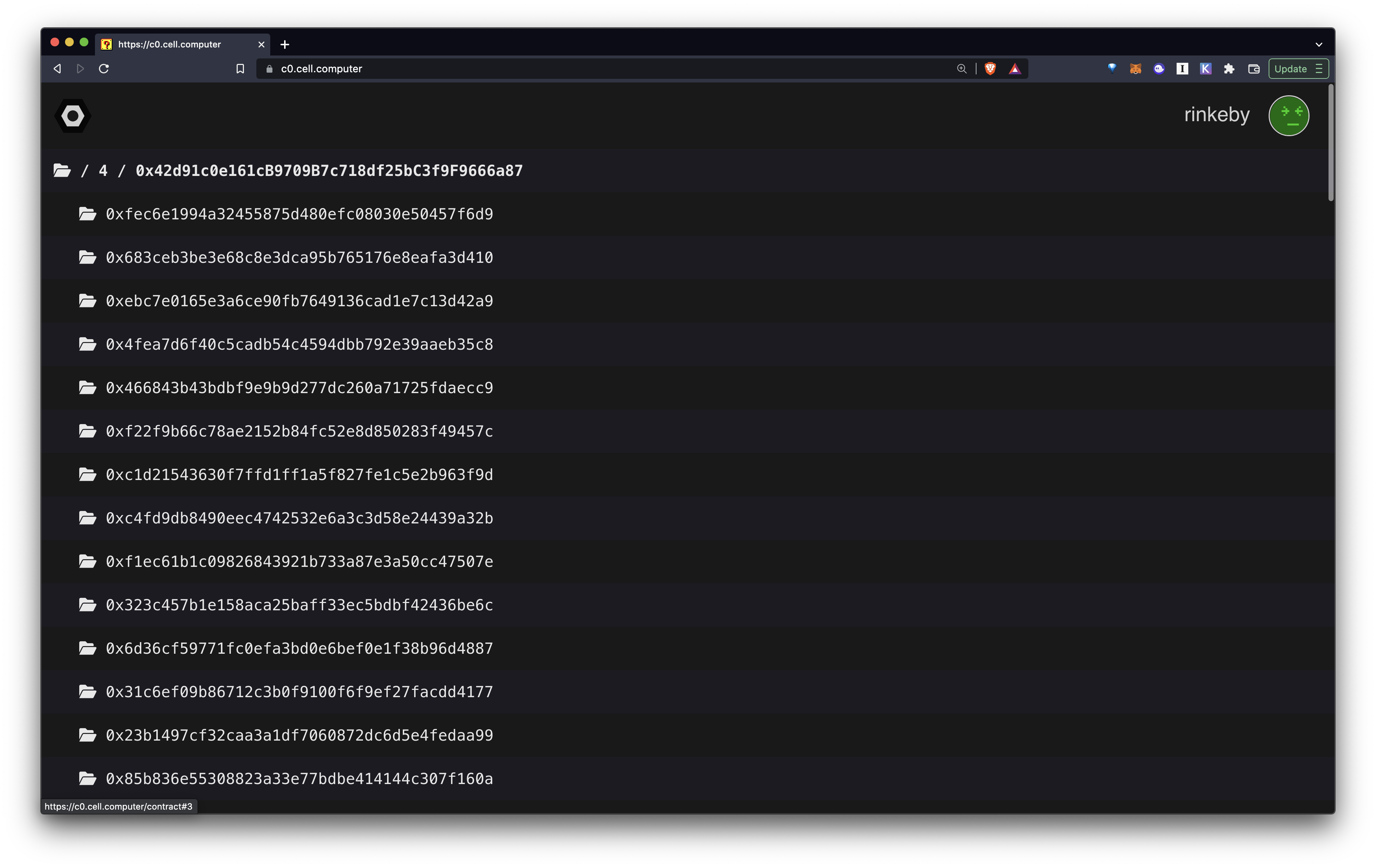1376x868 pixels.
Task: Click the Brave wallet icon
Action: 1254,69
